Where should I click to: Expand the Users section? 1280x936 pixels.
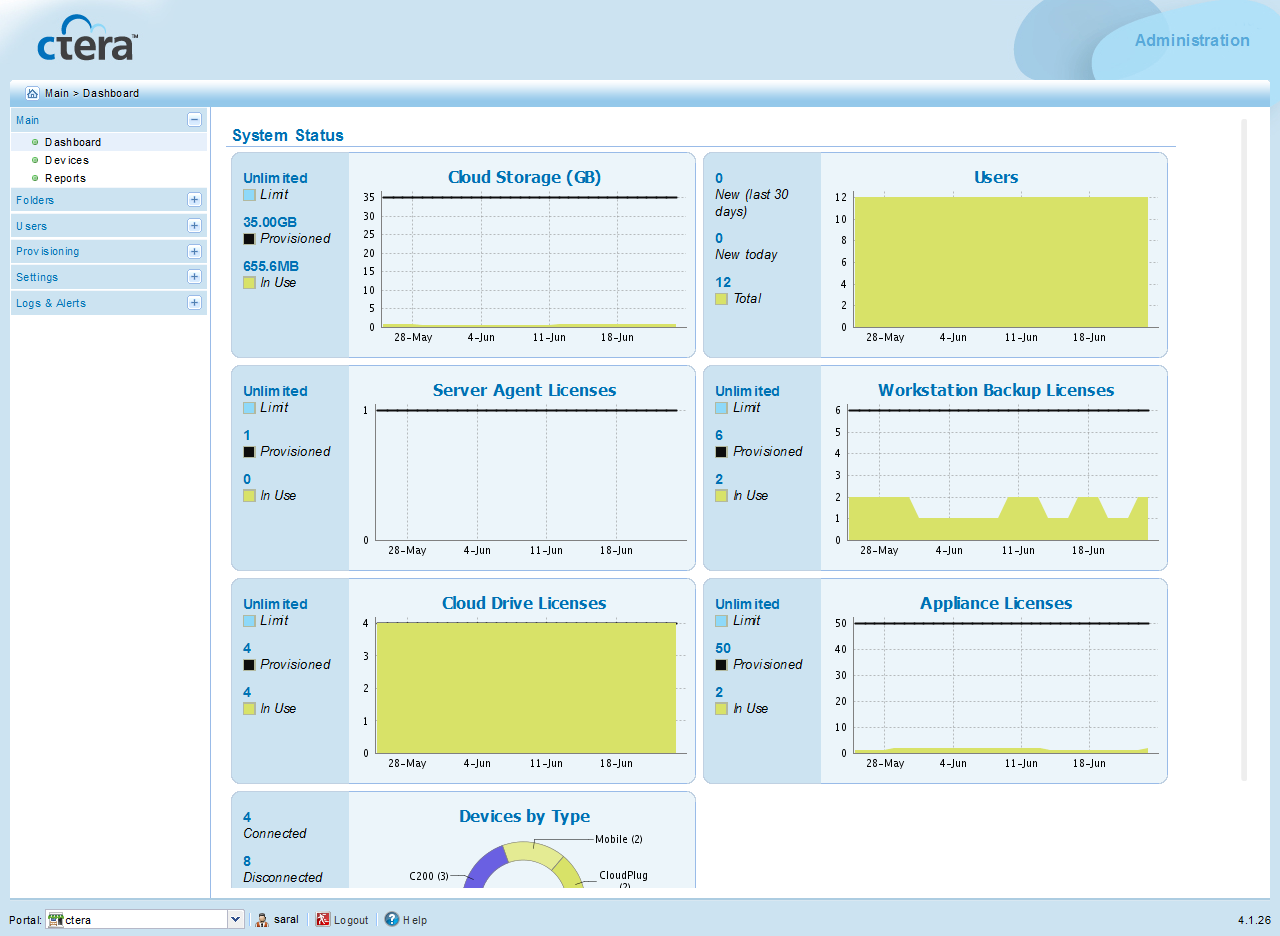tap(194, 226)
